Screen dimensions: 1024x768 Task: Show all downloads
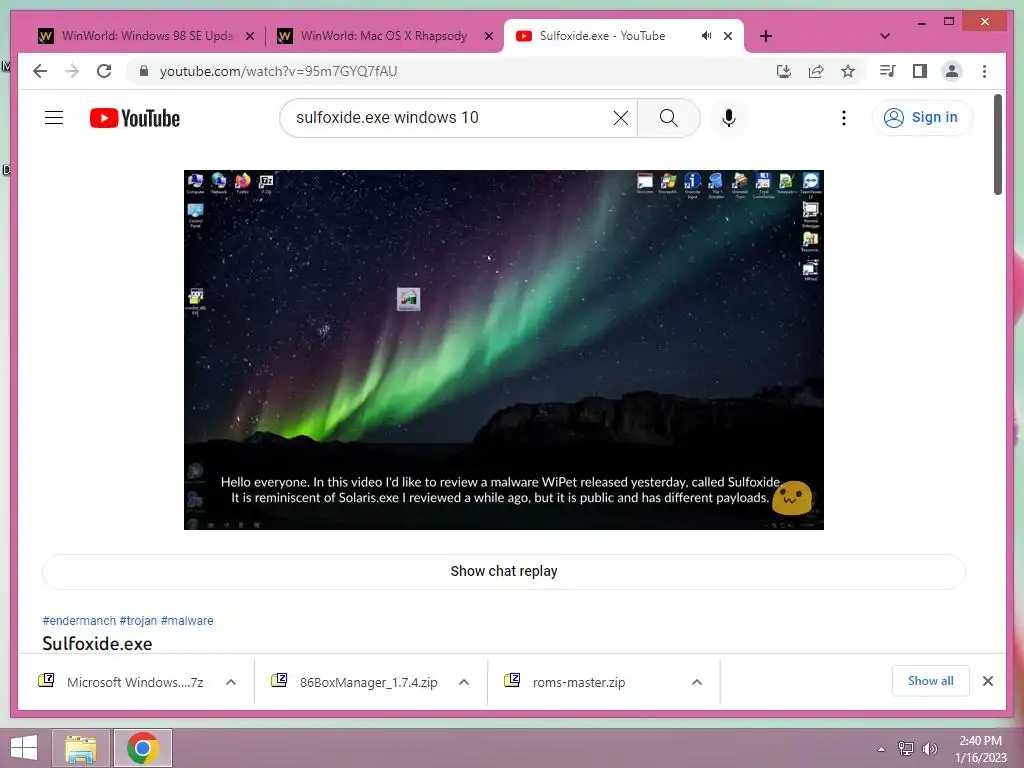[x=931, y=681]
